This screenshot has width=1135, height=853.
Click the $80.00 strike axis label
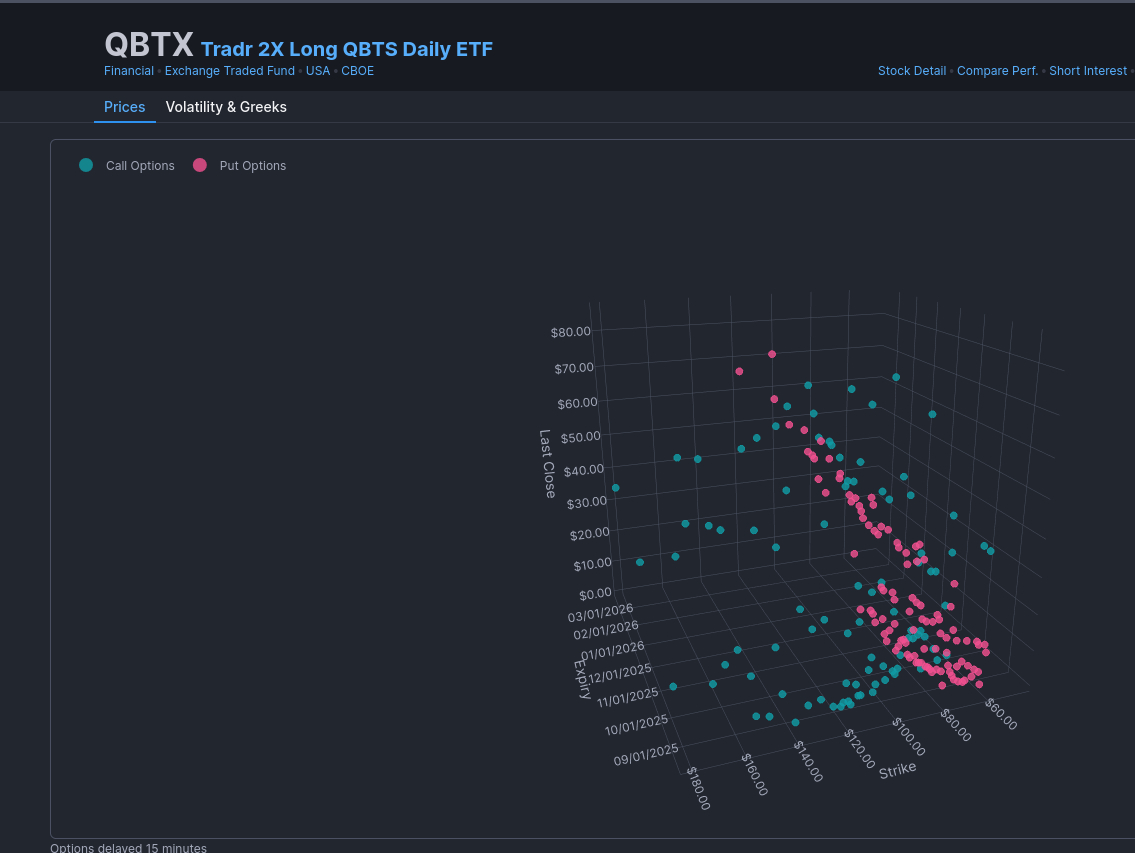pos(955,725)
